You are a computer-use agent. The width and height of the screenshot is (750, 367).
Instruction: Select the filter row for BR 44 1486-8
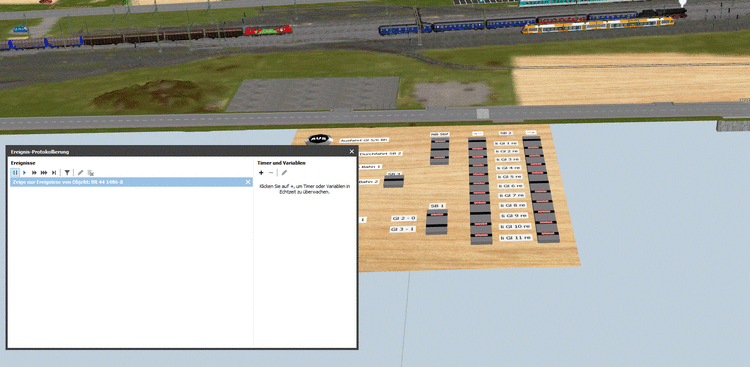(x=131, y=182)
